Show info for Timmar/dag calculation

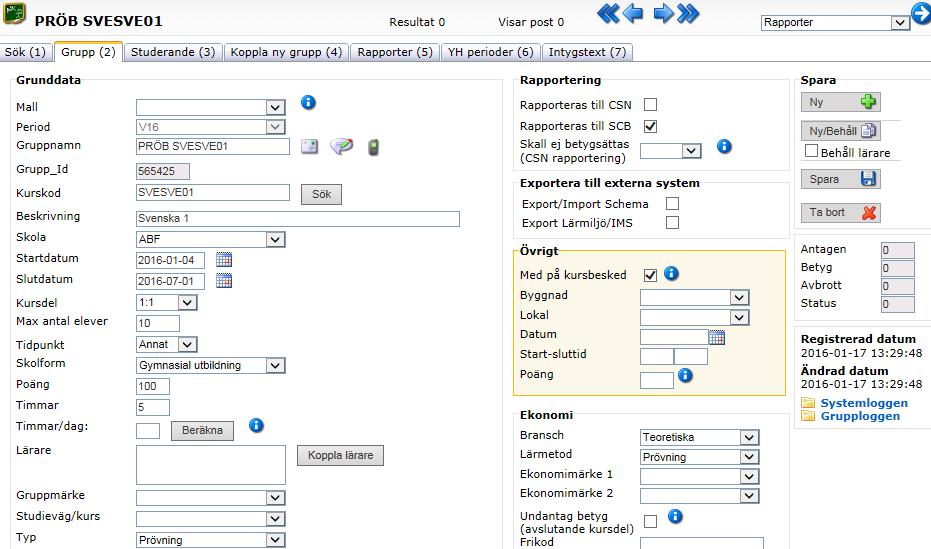click(256, 425)
